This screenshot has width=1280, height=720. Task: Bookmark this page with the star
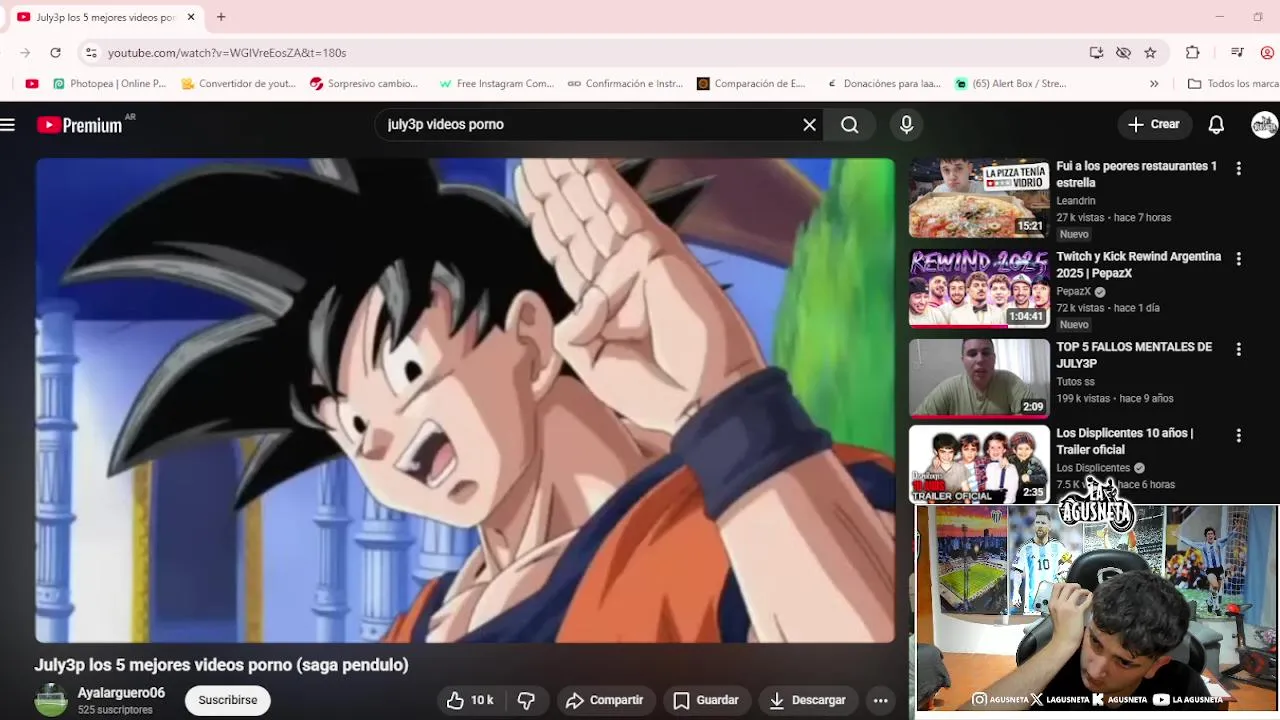[1150, 53]
